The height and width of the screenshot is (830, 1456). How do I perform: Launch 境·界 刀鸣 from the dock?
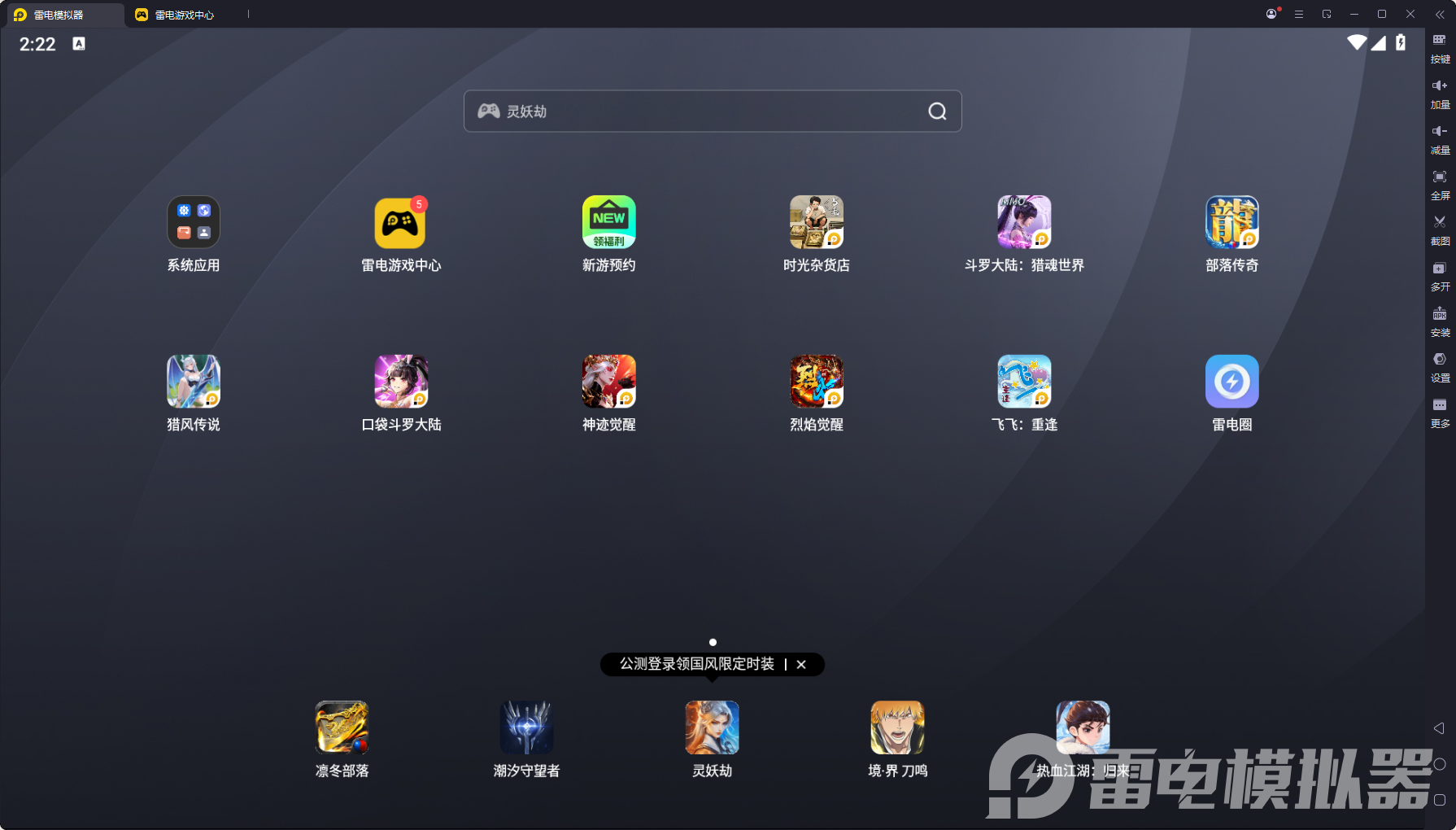897,727
